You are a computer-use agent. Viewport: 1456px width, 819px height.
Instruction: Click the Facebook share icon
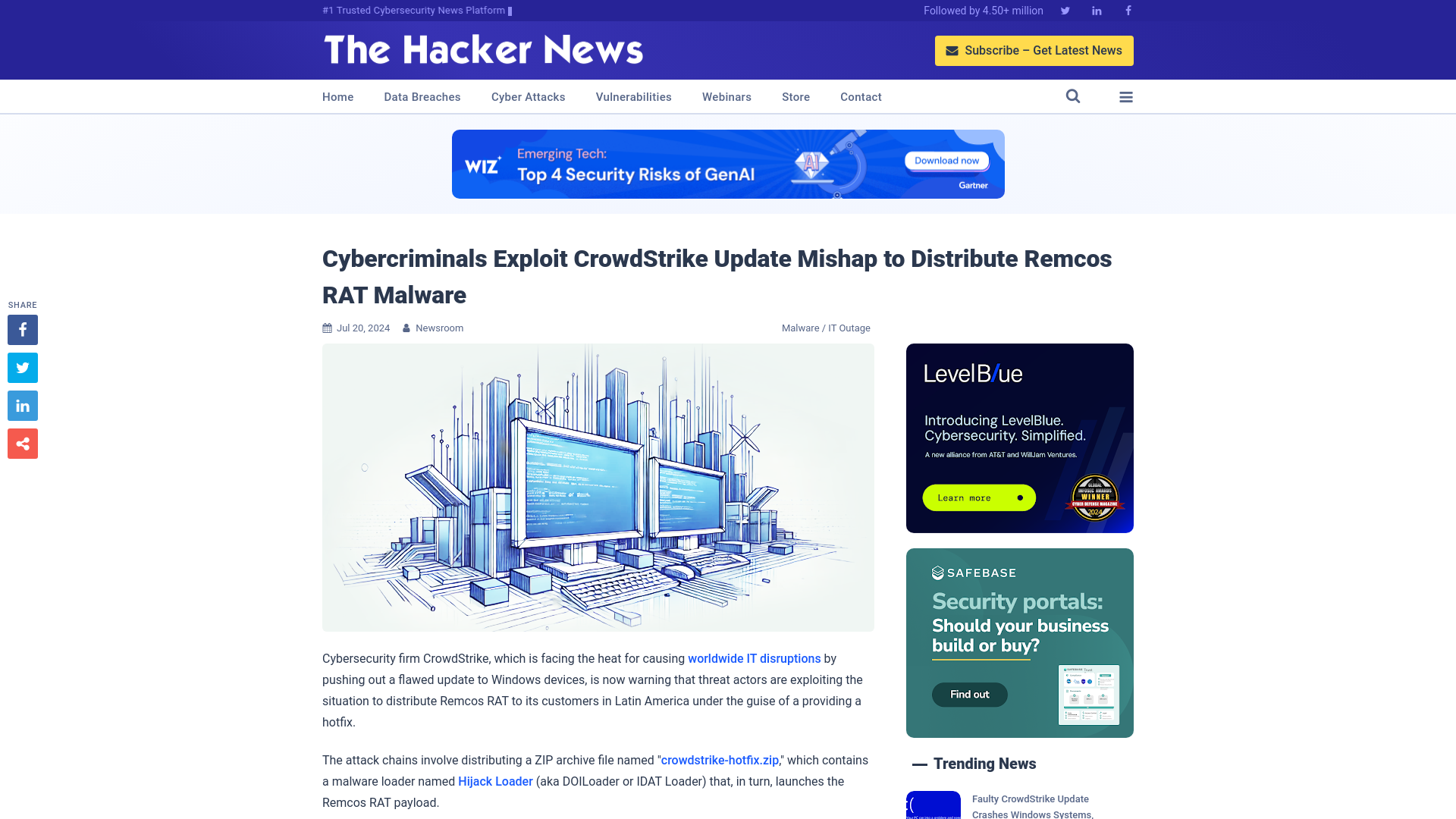coord(22,329)
